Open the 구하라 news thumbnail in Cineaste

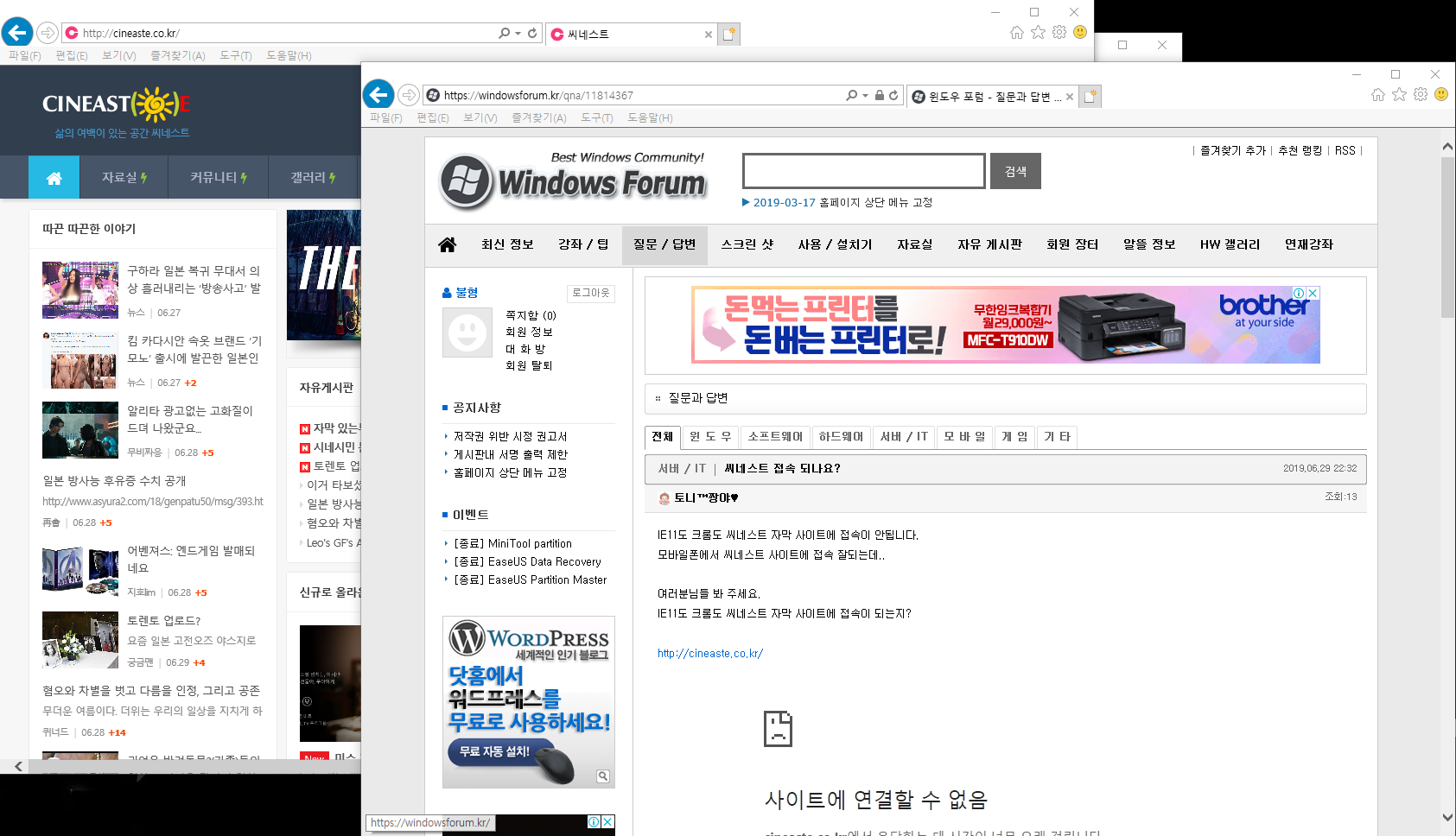pos(80,290)
